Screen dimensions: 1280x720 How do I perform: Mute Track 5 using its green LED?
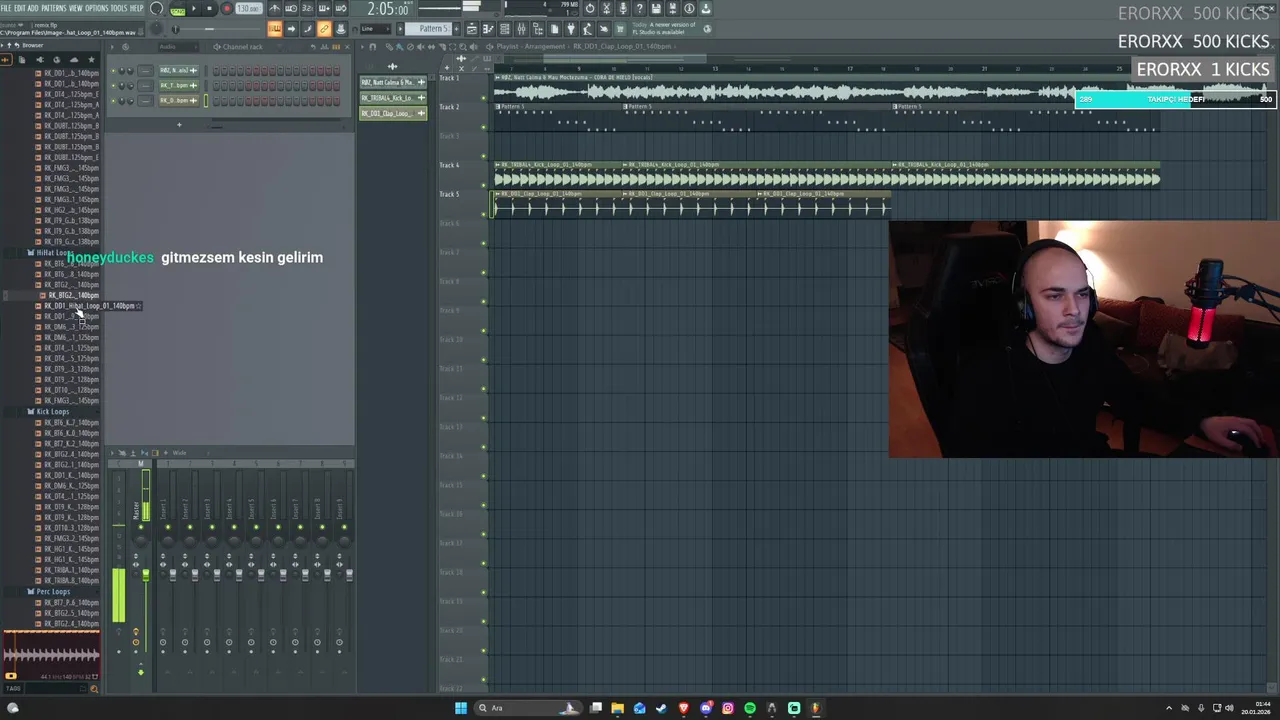[x=484, y=215]
